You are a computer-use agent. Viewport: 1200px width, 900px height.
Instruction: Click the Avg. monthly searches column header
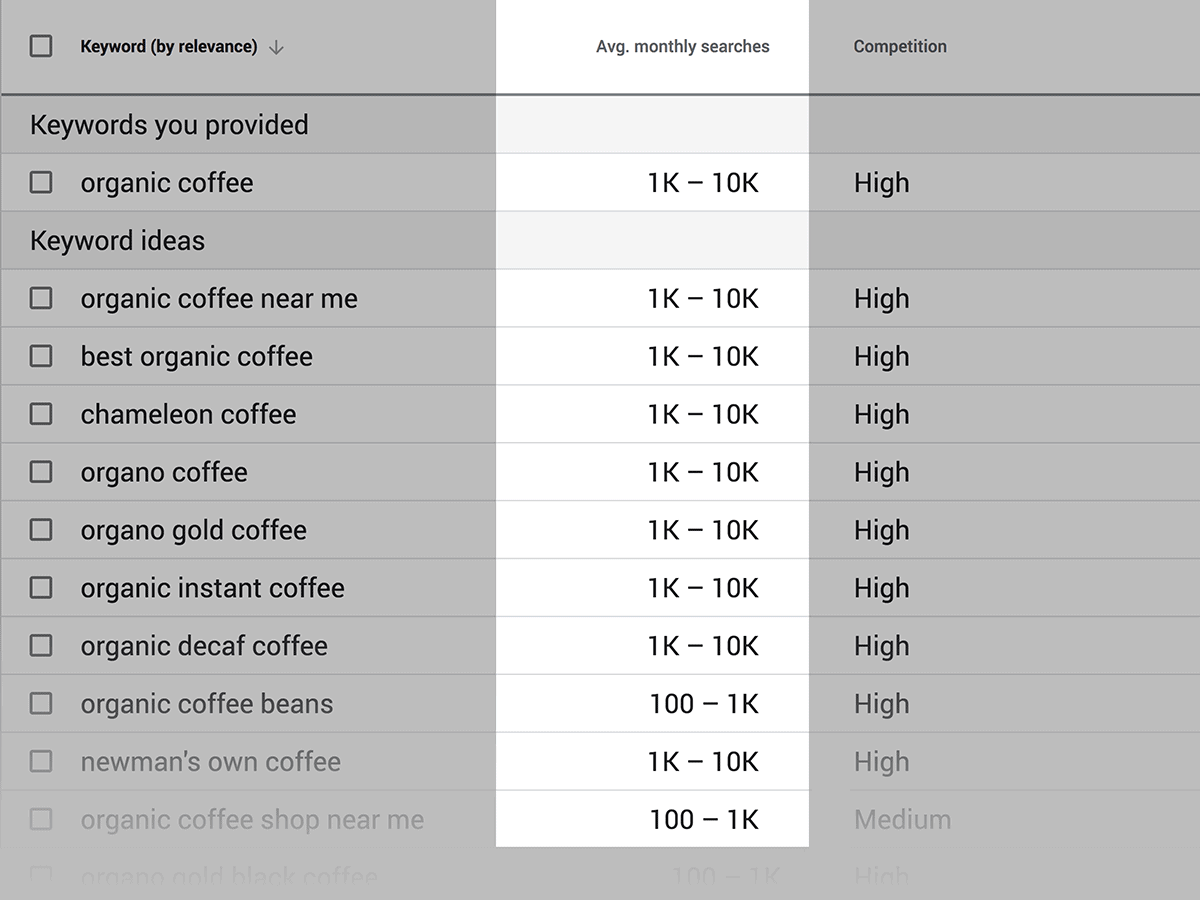(682, 47)
